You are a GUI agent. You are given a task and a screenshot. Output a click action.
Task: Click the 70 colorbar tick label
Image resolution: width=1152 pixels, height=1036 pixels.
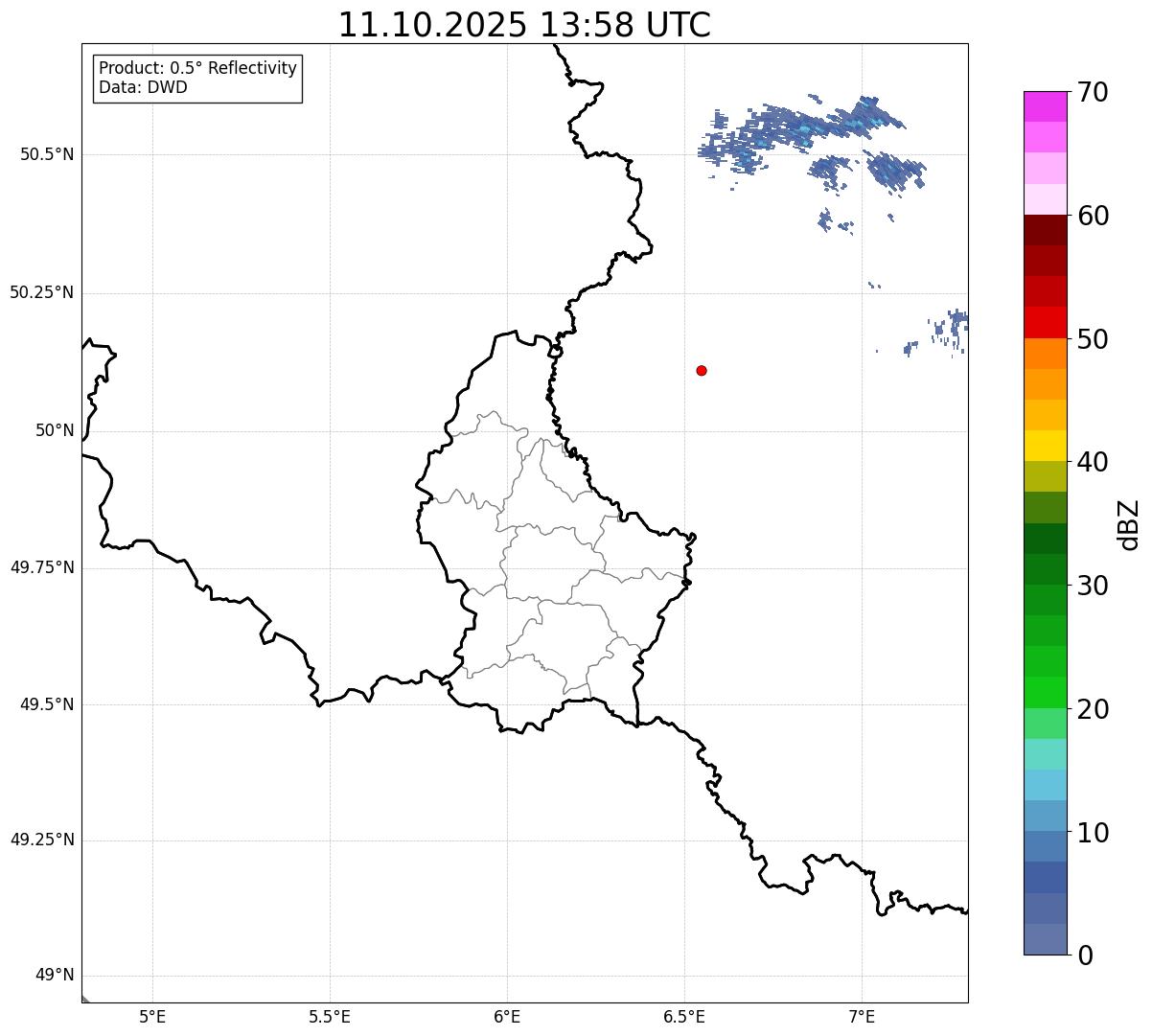pos(1092,92)
